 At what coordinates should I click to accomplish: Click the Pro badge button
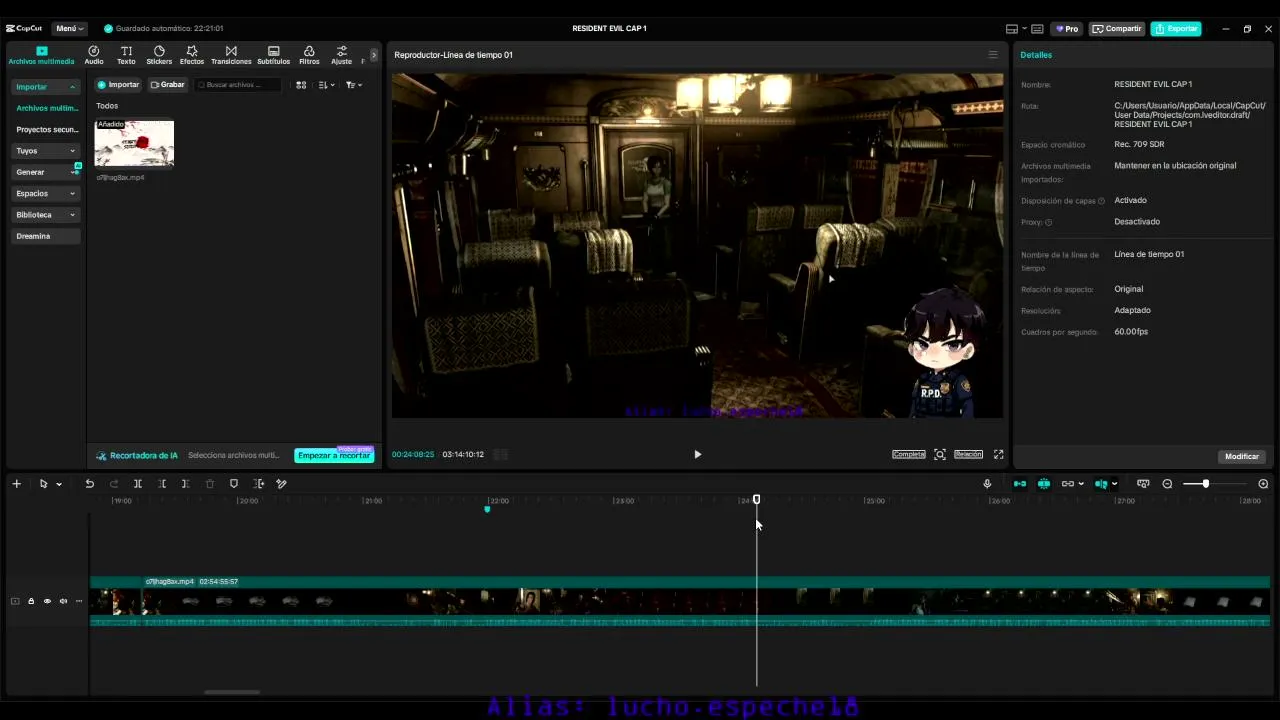pos(1067,29)
